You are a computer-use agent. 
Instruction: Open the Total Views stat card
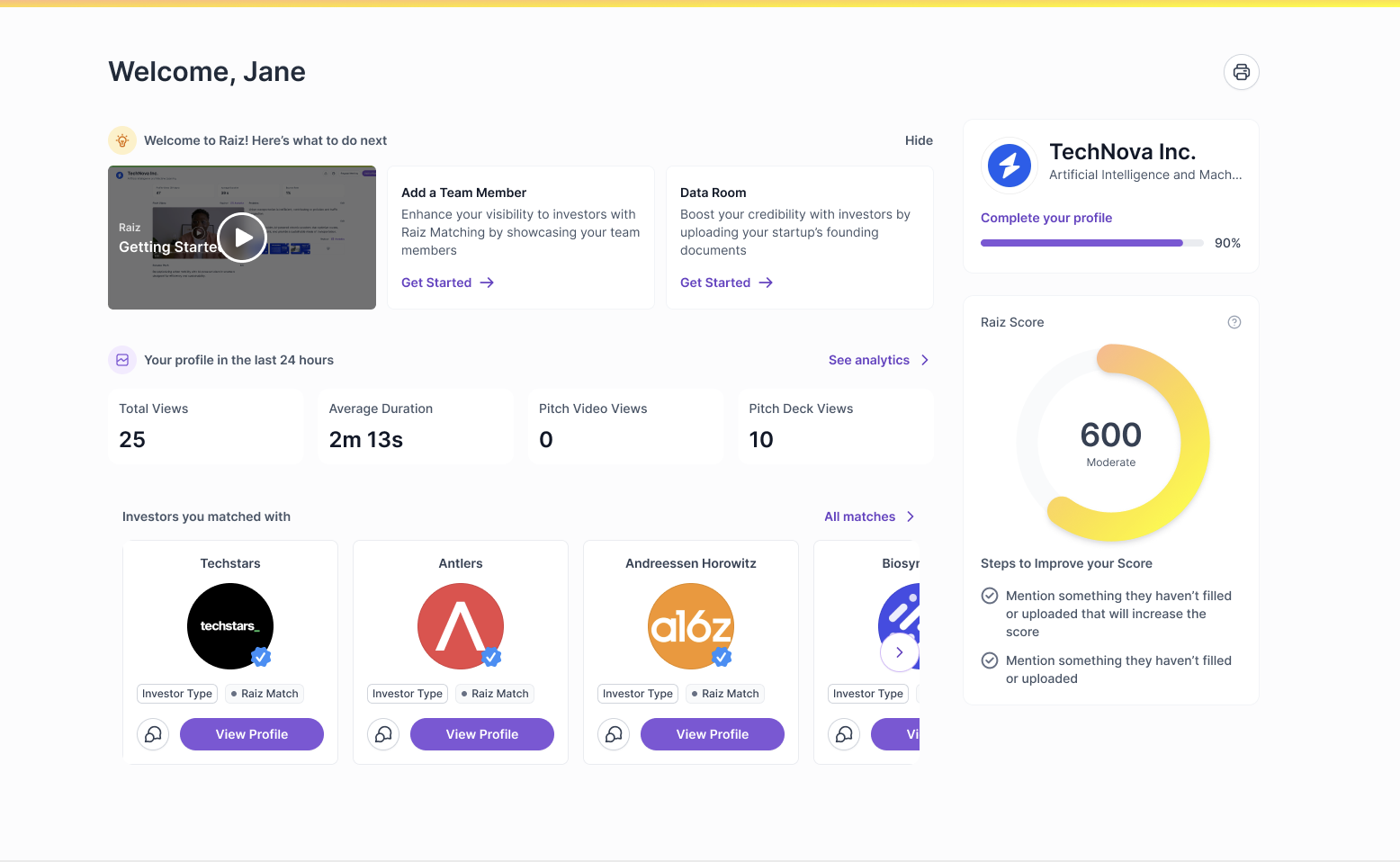tap(206, 427)
